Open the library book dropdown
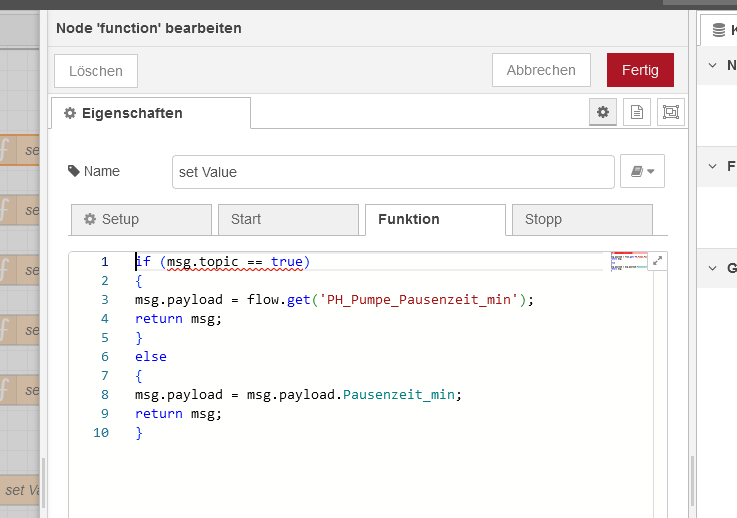The height and width of the screenshot is (518, 737). (642, 172)
